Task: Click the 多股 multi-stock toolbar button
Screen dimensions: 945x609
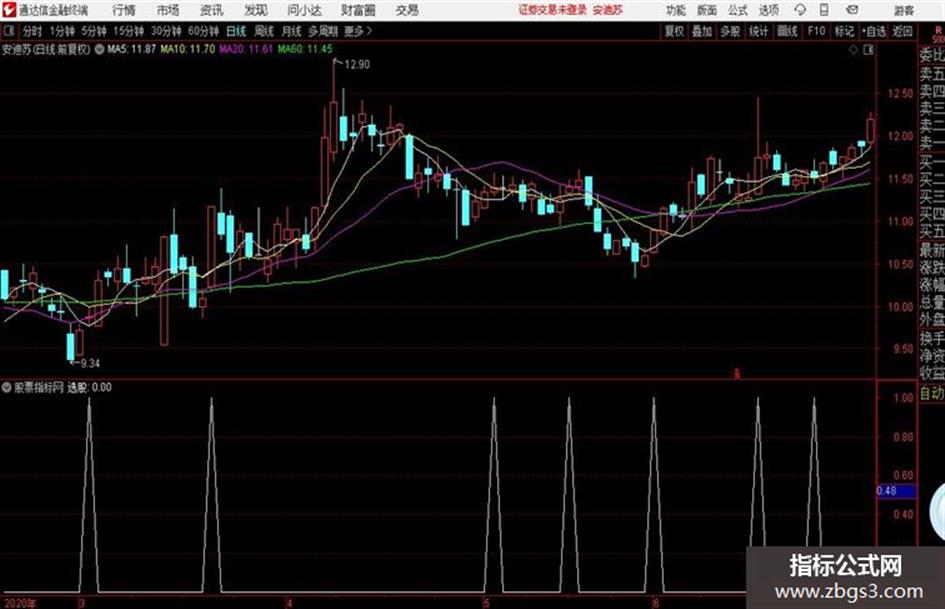Action: (x=730, y=31)
